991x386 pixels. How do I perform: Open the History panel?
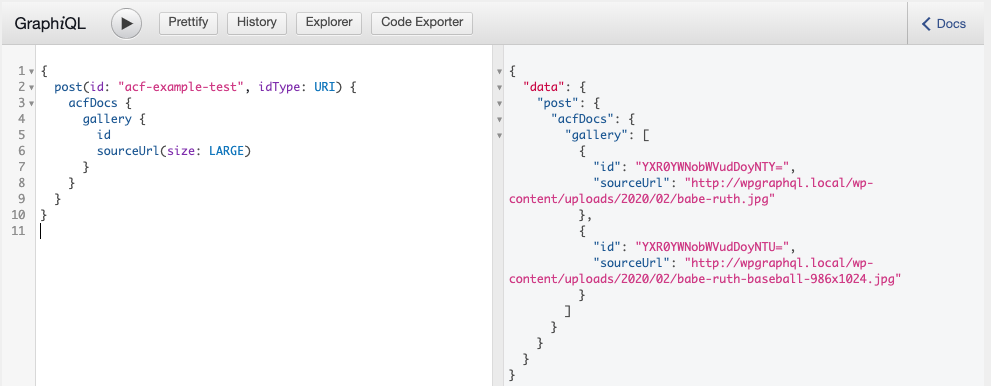[x=257, y=23]
